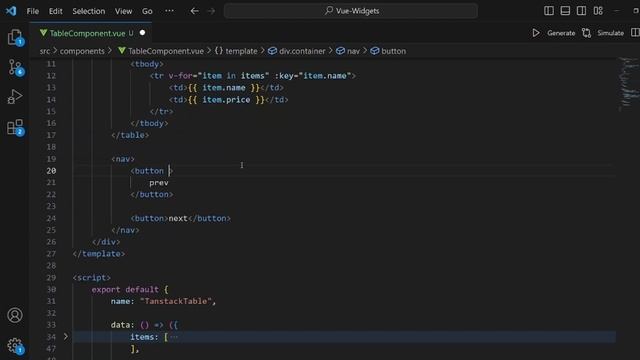Open the View menu
The width and height of the screenshot is (640, 360).
(123, 11)
